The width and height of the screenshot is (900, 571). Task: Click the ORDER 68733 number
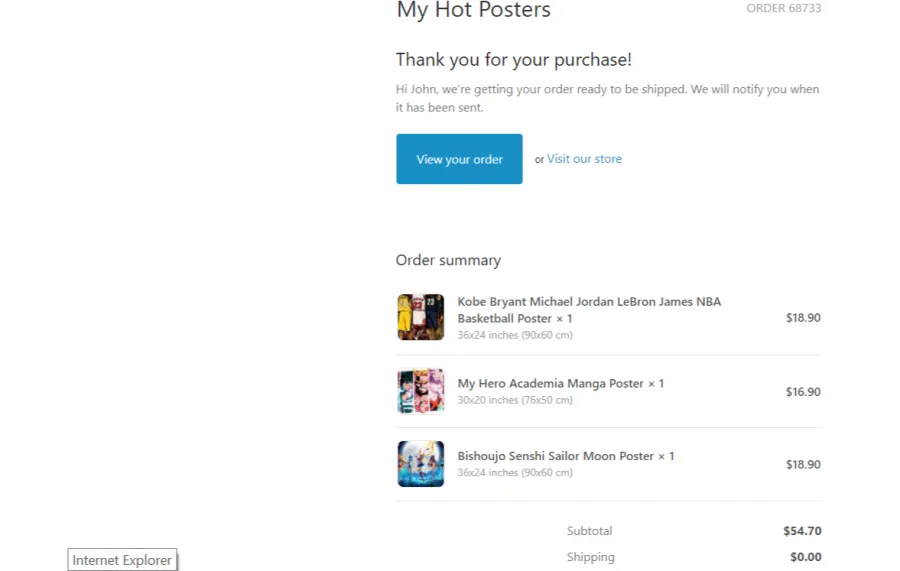pos(783,8)
